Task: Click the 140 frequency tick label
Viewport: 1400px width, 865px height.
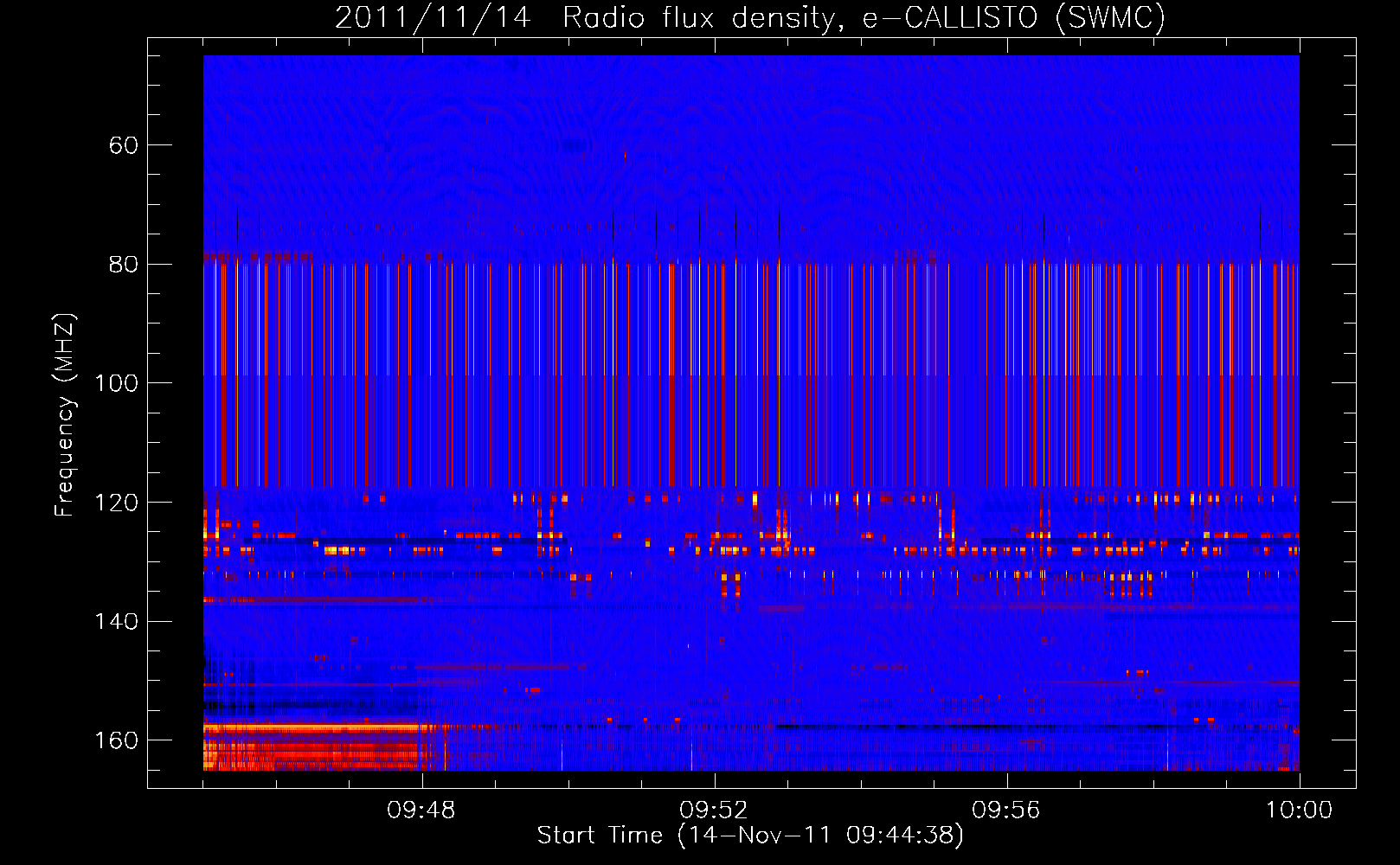Action: (x=116, y=622)
